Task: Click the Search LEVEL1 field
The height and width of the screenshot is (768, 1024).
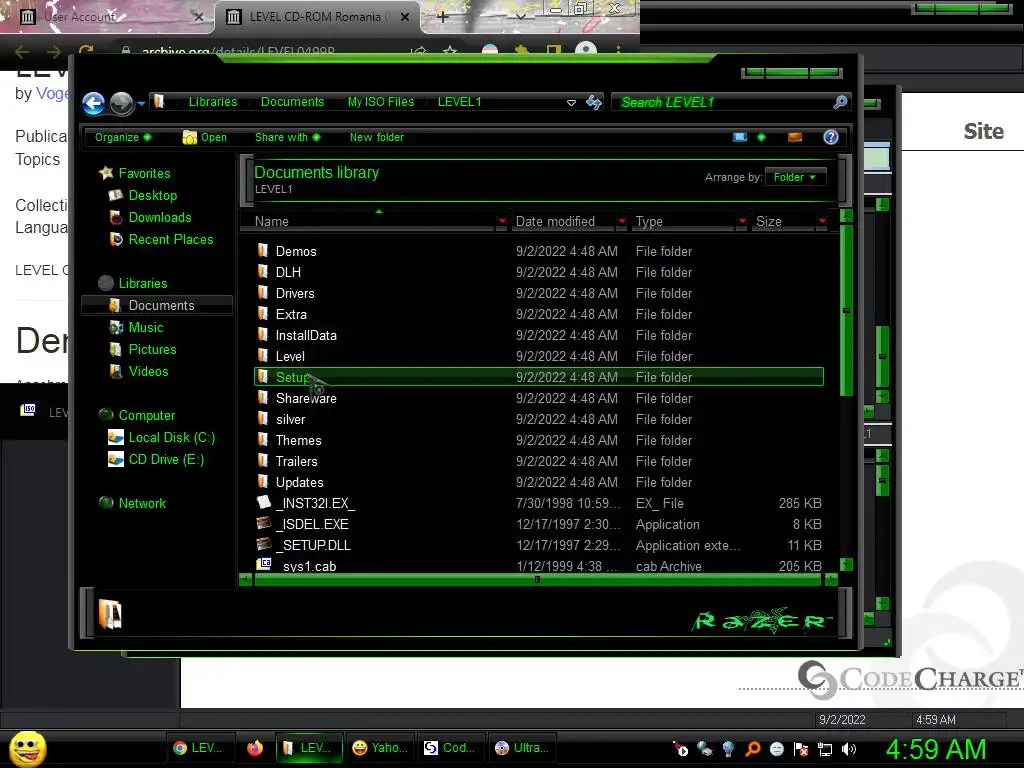Action: (723, 103)
